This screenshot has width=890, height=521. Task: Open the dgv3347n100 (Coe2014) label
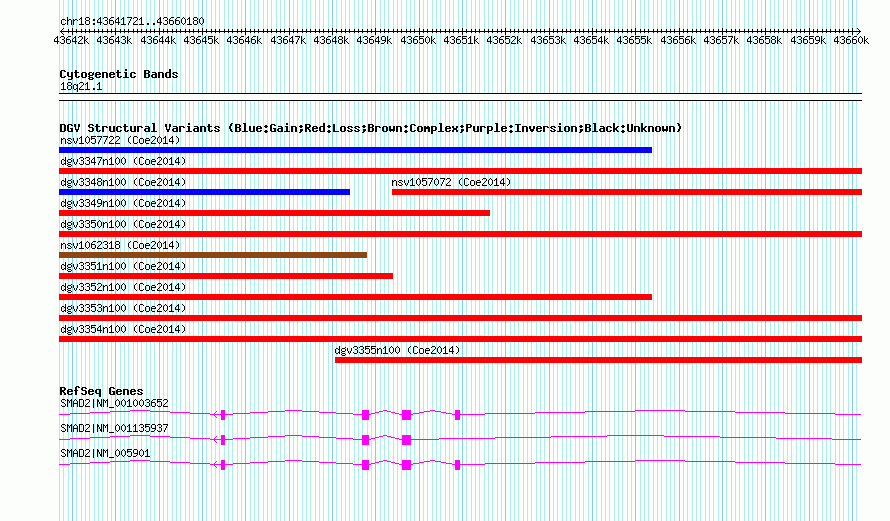123,161
